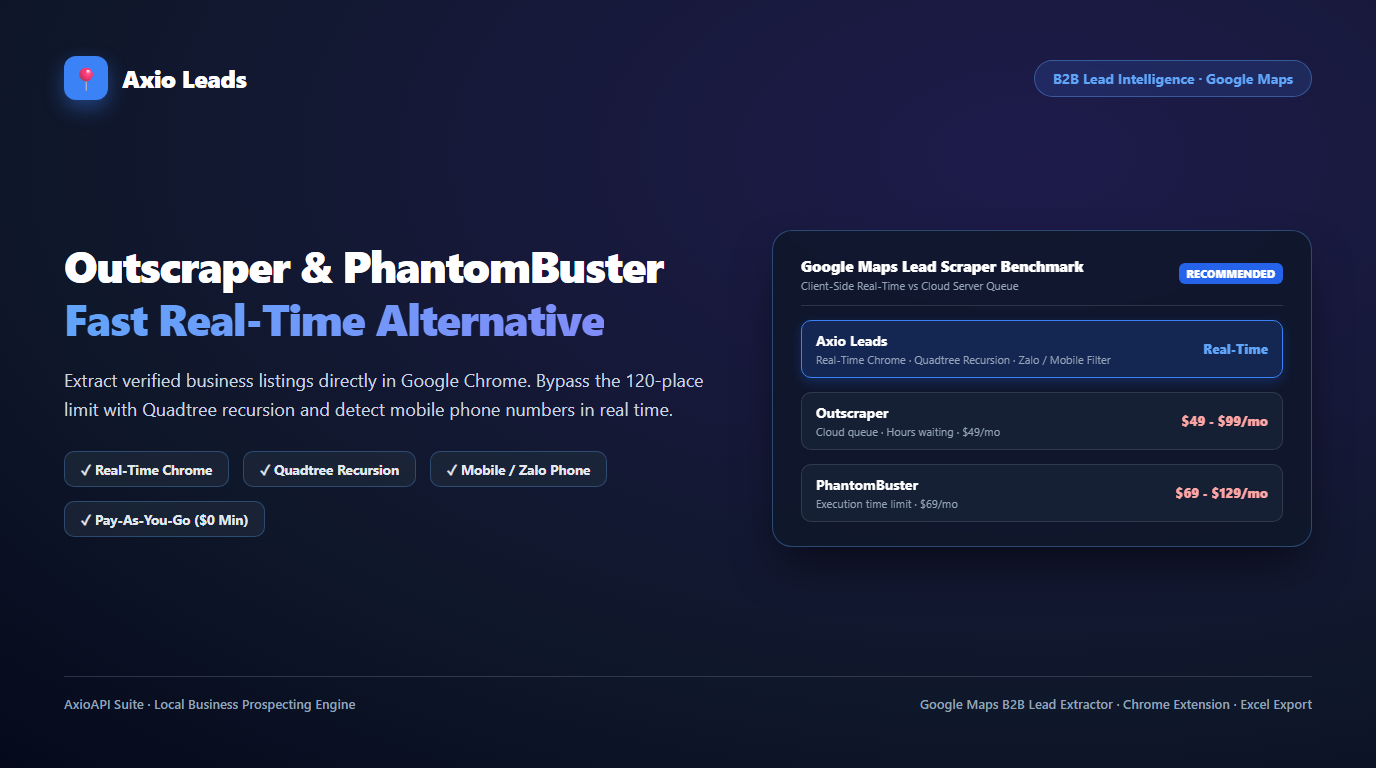
Task: Select the PhantomBuster benchmark row
Action: coord(1041,493)
